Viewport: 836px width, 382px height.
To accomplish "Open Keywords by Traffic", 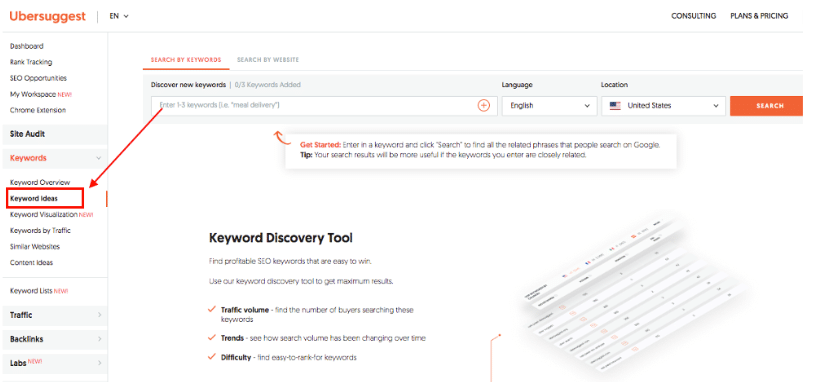I will [40, 230].
